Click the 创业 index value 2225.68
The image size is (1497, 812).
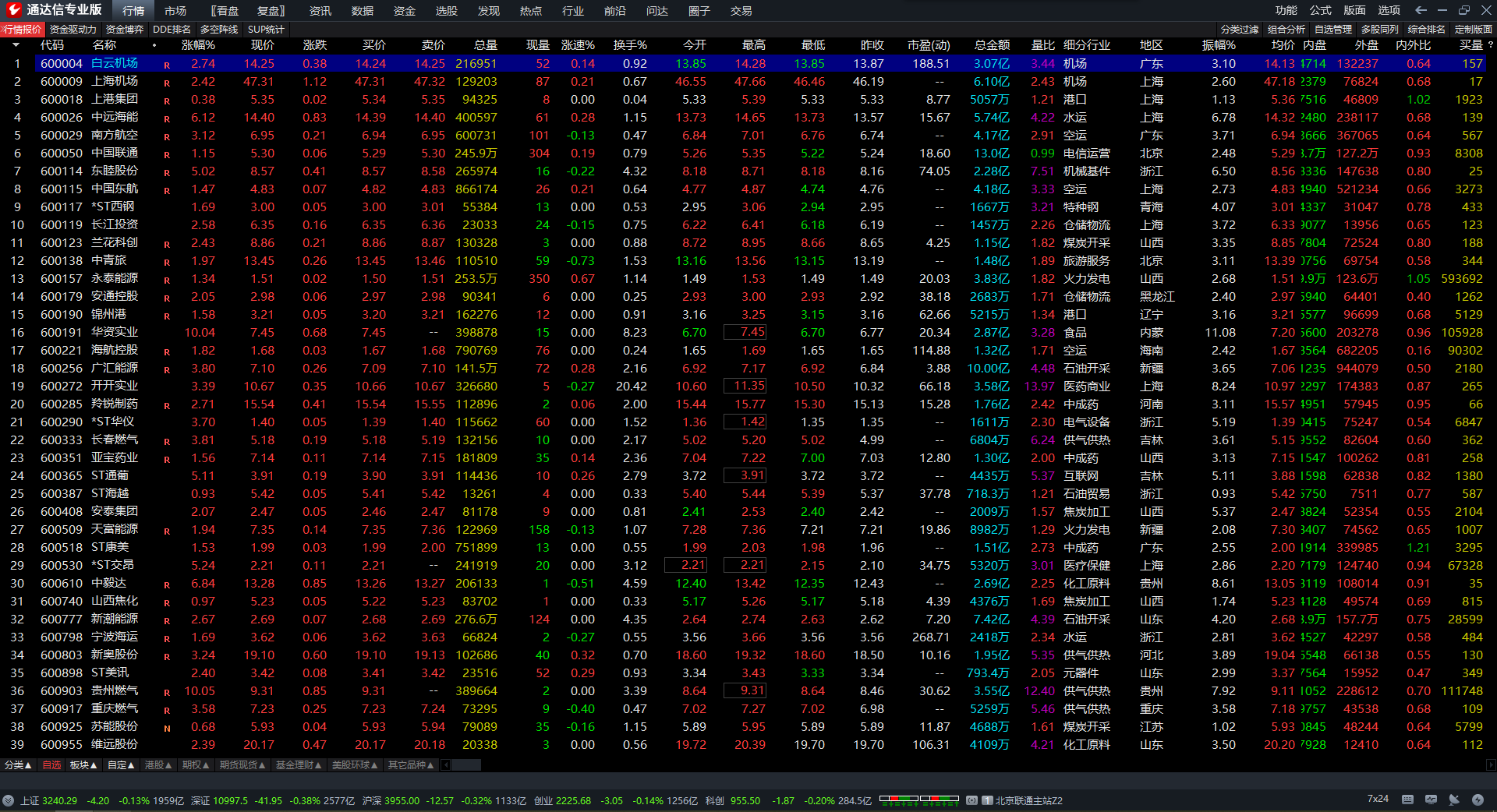coord(573,800)
